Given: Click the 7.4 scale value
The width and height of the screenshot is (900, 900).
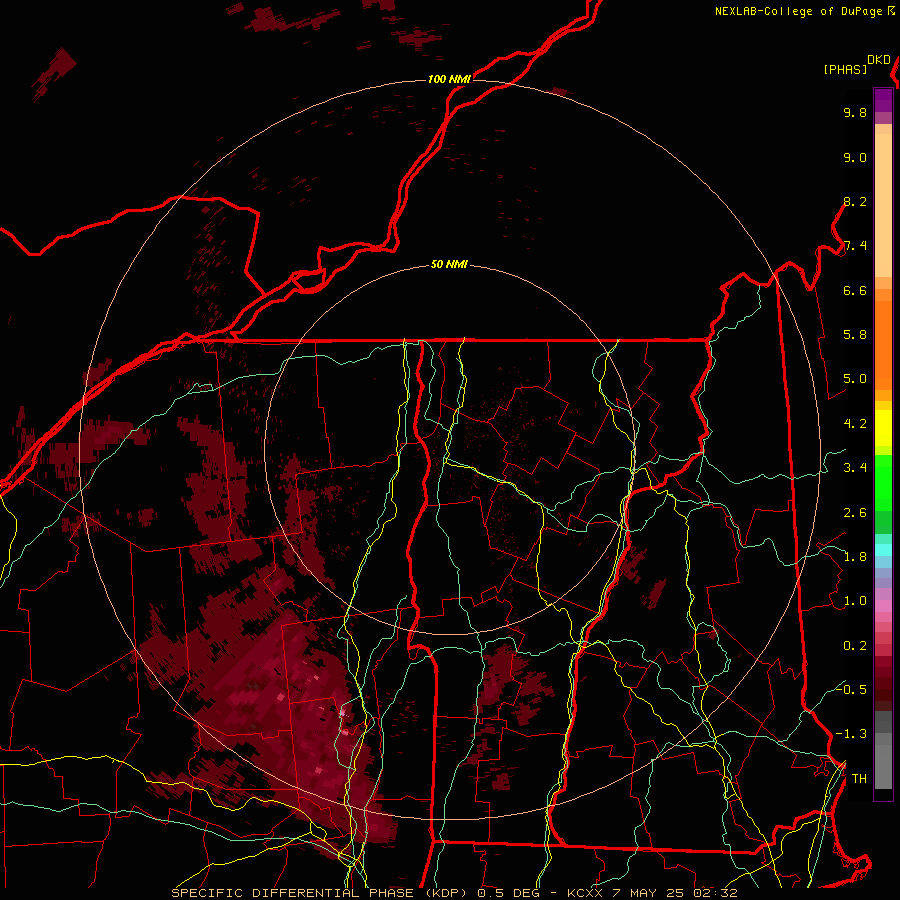Looking at the screenshot, I should (x=855, y=246).
